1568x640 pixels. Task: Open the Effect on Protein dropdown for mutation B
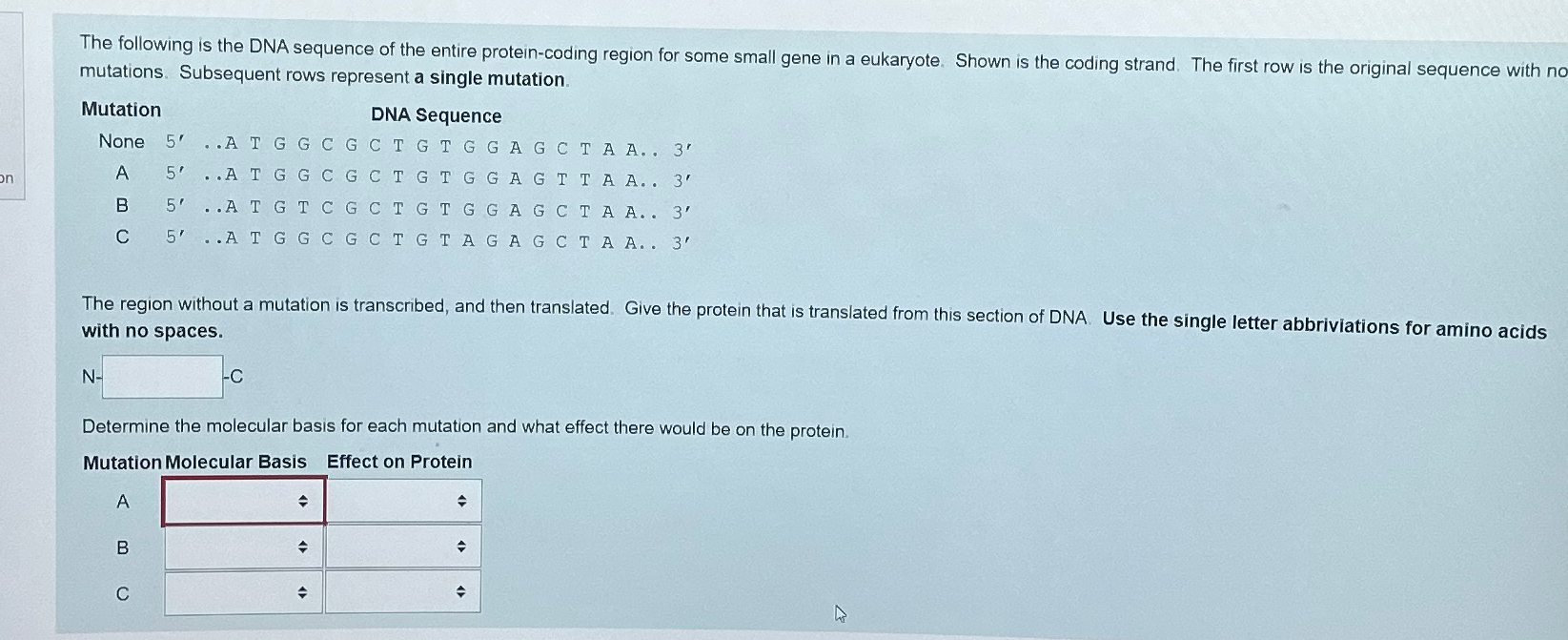[402, 546]
